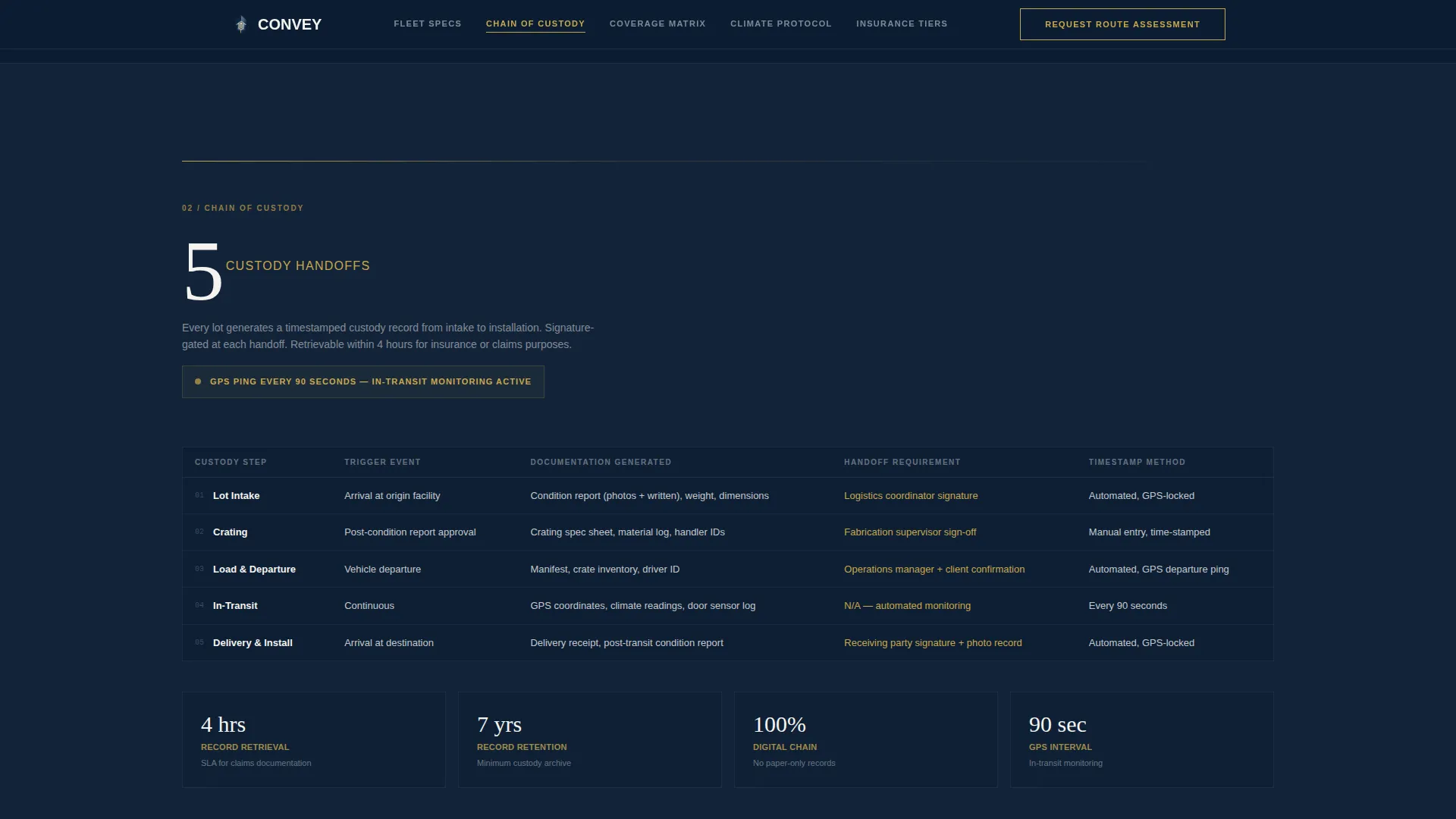
Task: Click the '02 / Chain of Custody' section label
Action: point(243,208)
